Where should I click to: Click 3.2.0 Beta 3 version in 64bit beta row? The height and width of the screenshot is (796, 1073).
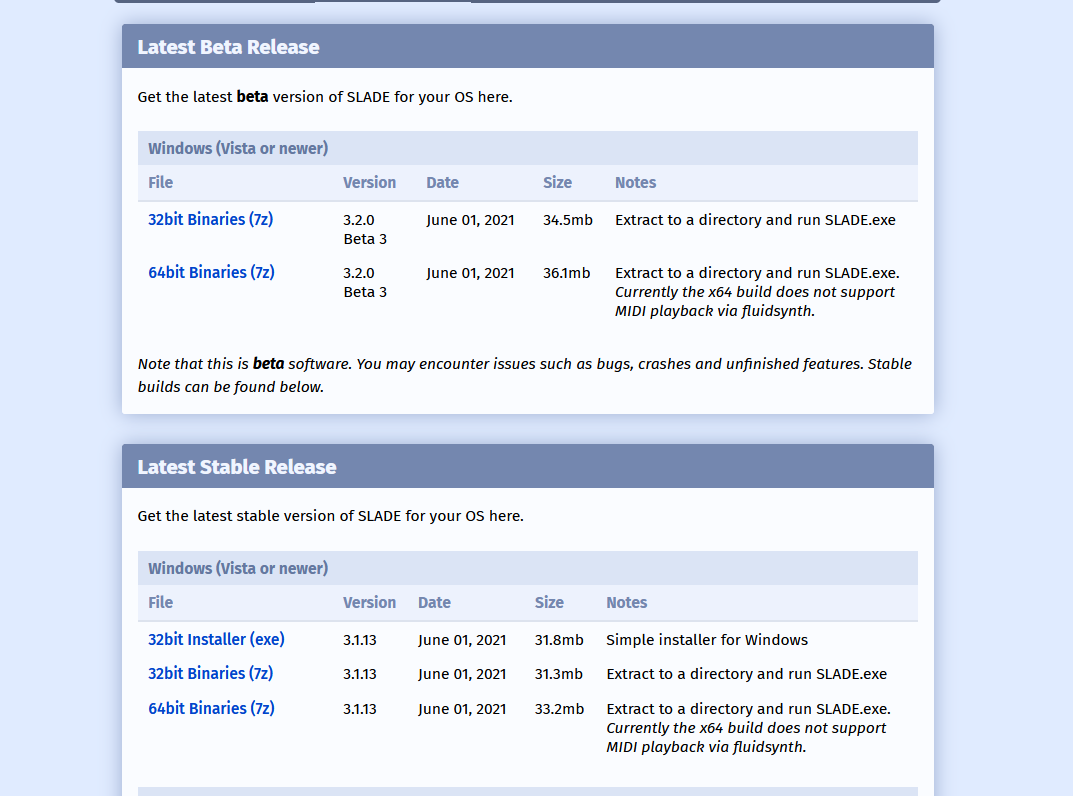365,282
